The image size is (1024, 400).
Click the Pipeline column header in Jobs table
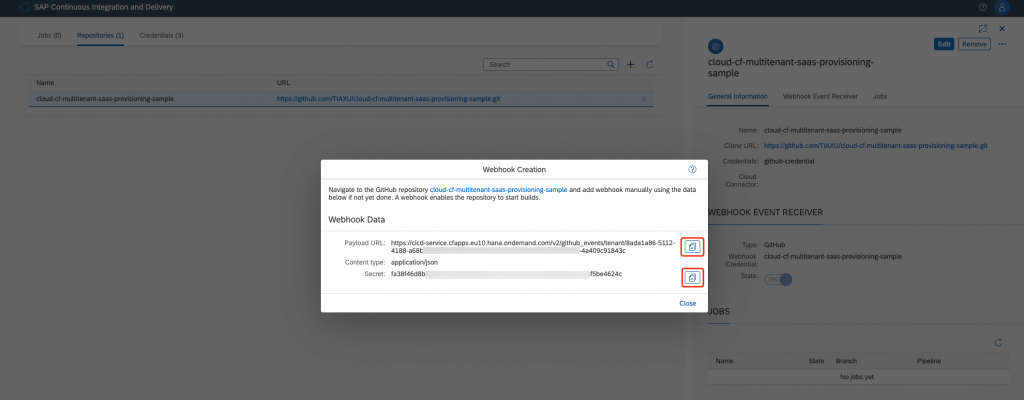[x=929, y=361]
